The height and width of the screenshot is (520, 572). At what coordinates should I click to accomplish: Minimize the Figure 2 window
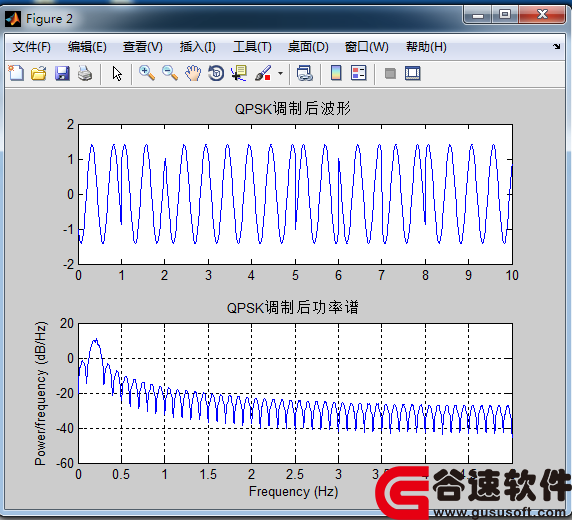click(478, 15)
